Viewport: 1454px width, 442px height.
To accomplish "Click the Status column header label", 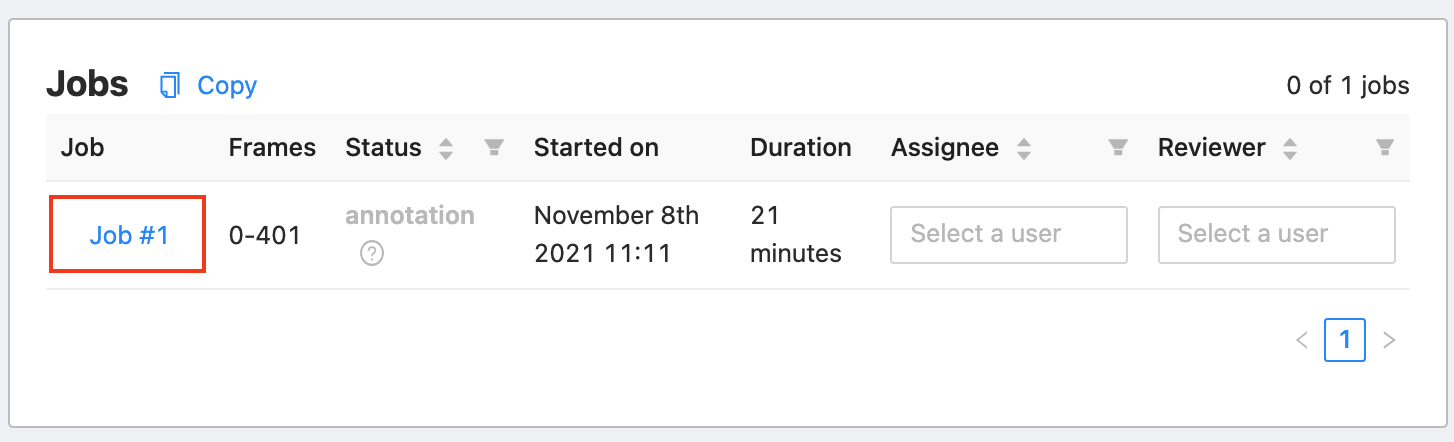I will 383,148.
